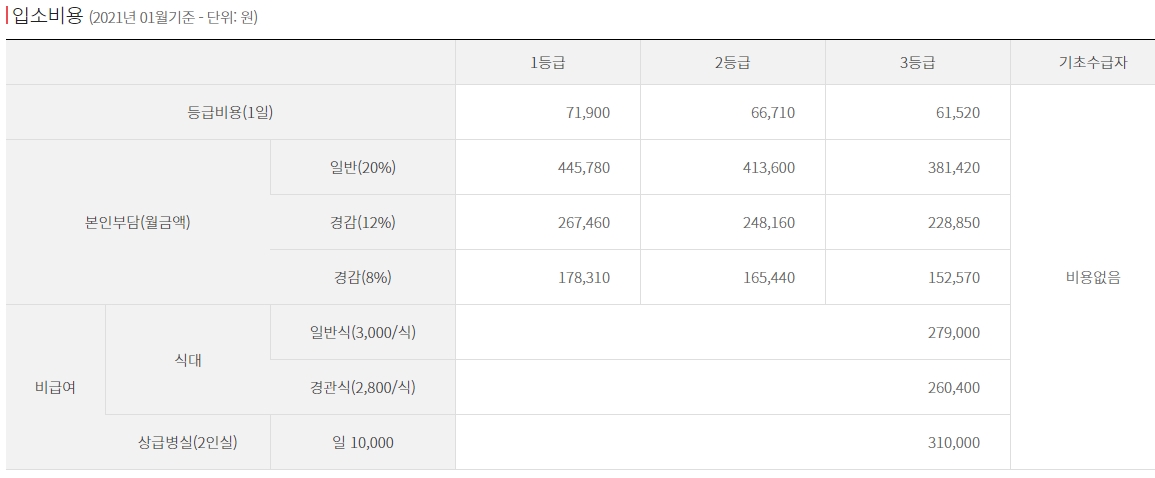
Task: Click the 입소비용 section title
Action: tap(46, 16)
